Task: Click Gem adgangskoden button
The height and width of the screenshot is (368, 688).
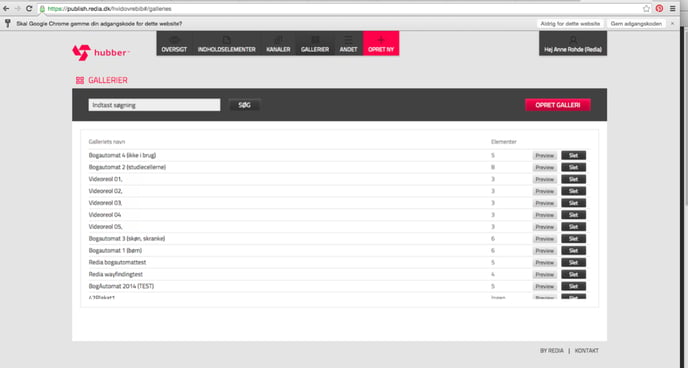Action: (636, 24)
